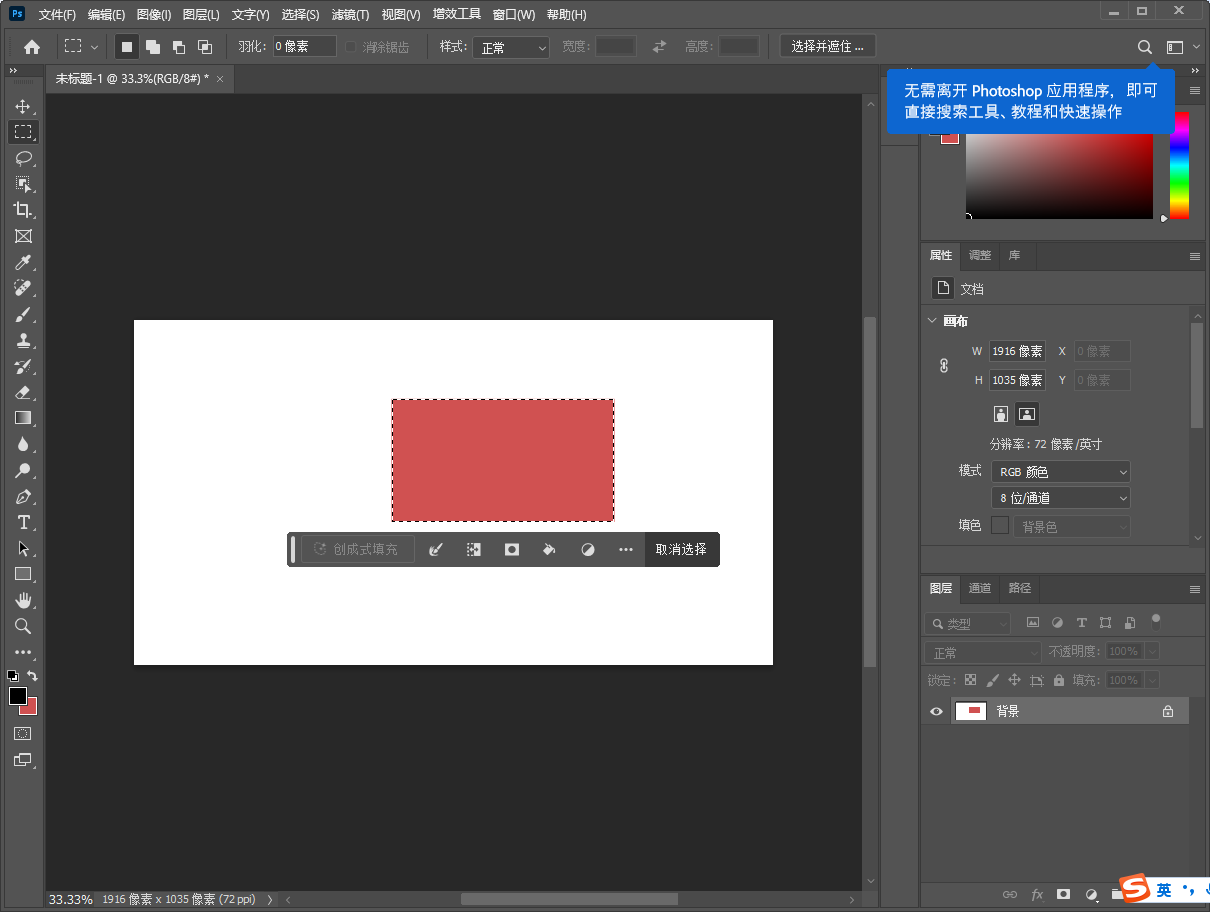Select the Blur tool
Image resolution: width=1210 pixels, height=912 pixels.
pyautogui.click(x=23, y=444)
